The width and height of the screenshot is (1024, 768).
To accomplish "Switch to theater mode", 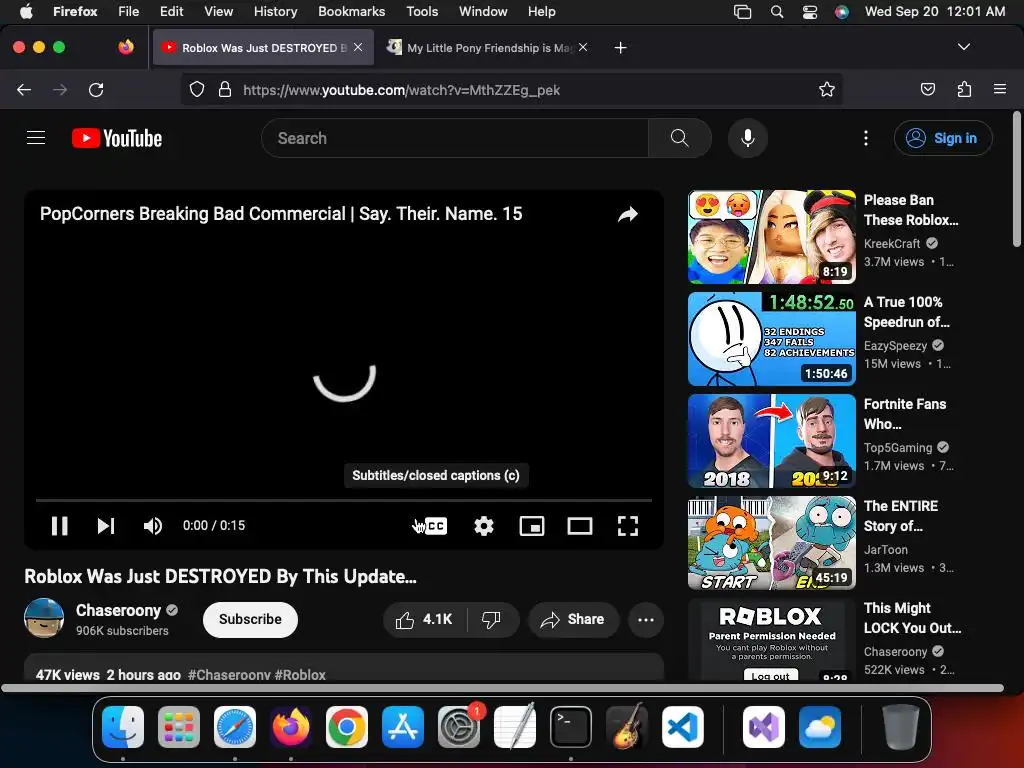I will point(580,526).
